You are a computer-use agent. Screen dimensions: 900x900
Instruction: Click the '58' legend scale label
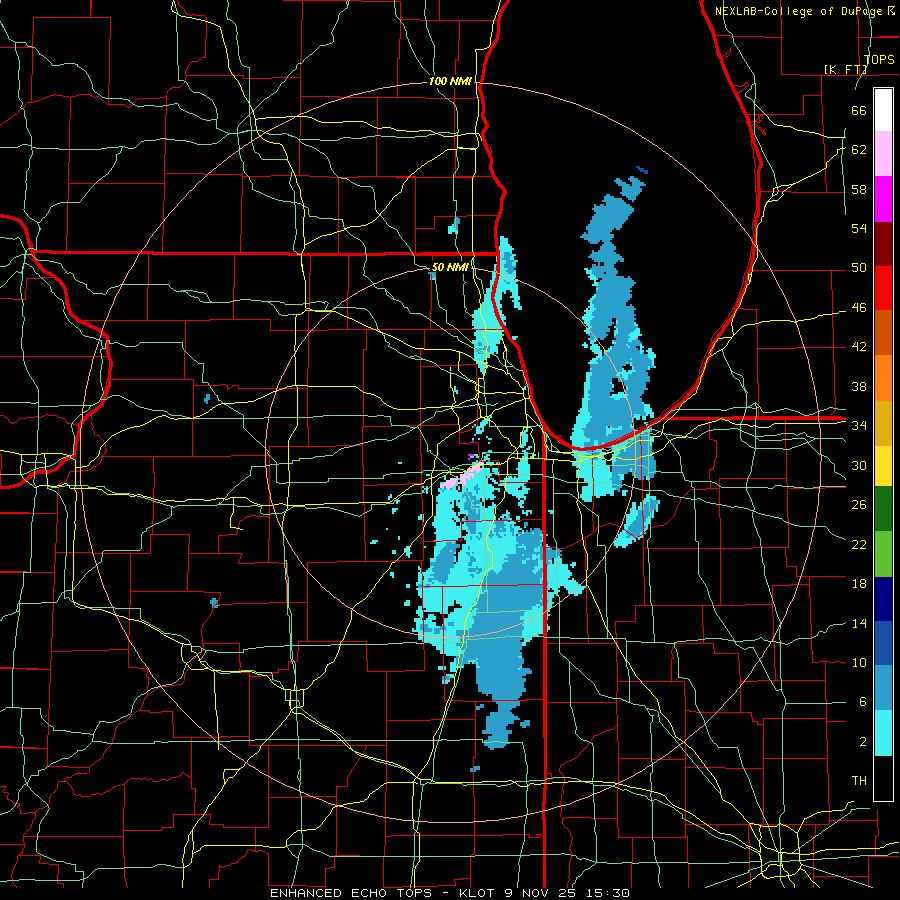click(859, 189)
